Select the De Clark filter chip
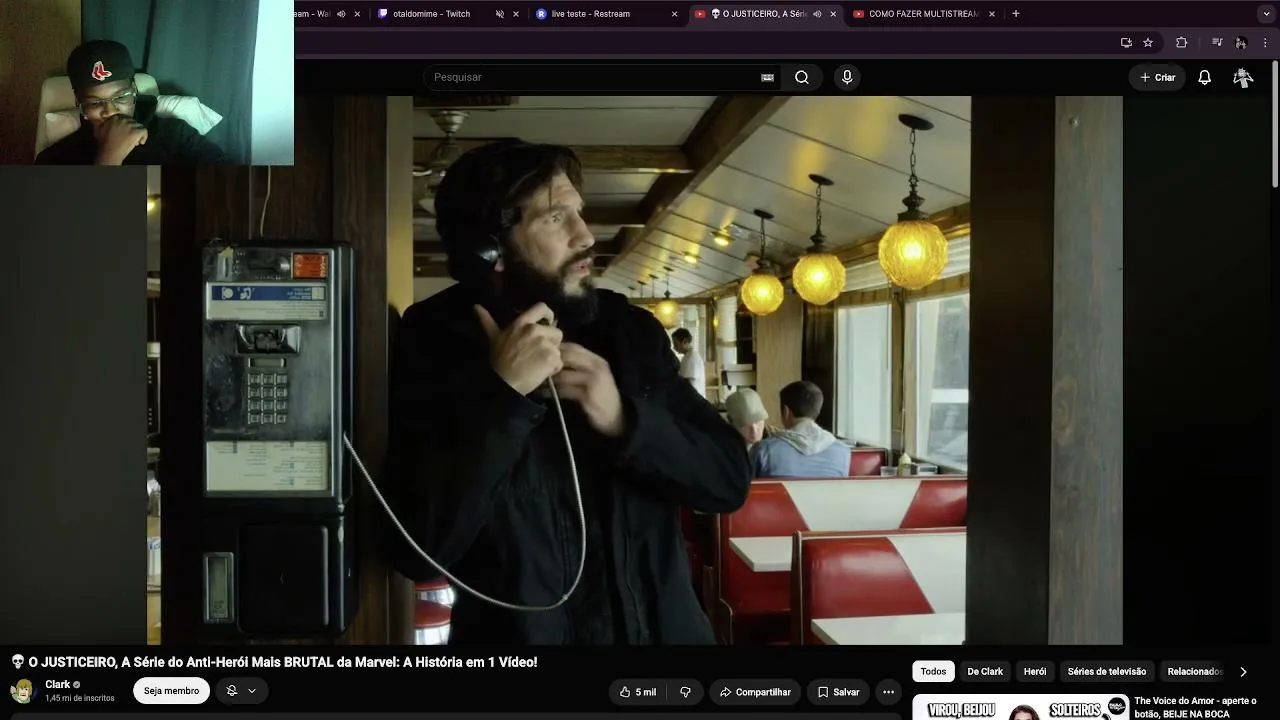Viewport: 1280px width, 720px height. point(985,672)
